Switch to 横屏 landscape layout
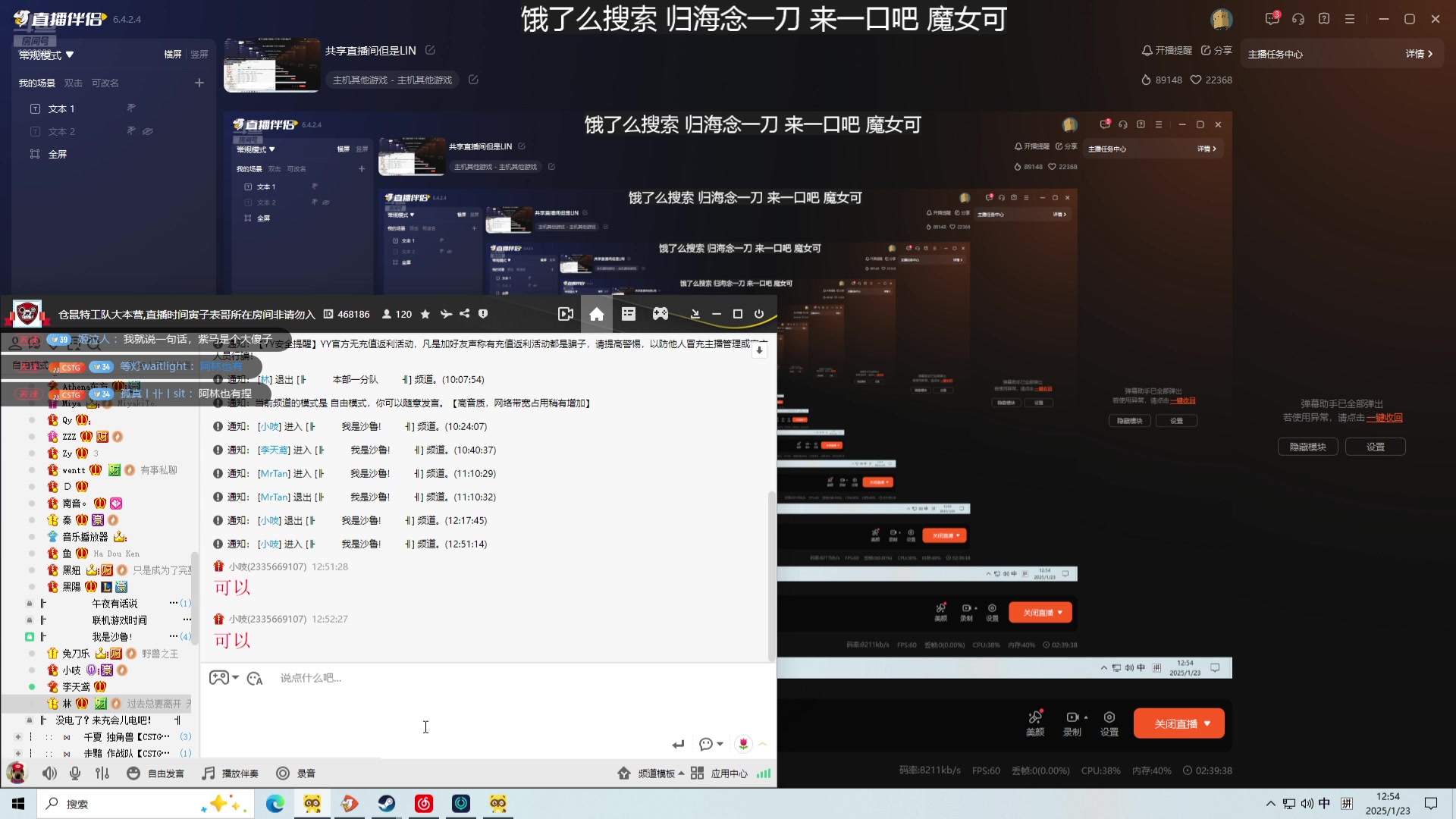Viewport: 1456px width, 819px height. pos(173,55)
